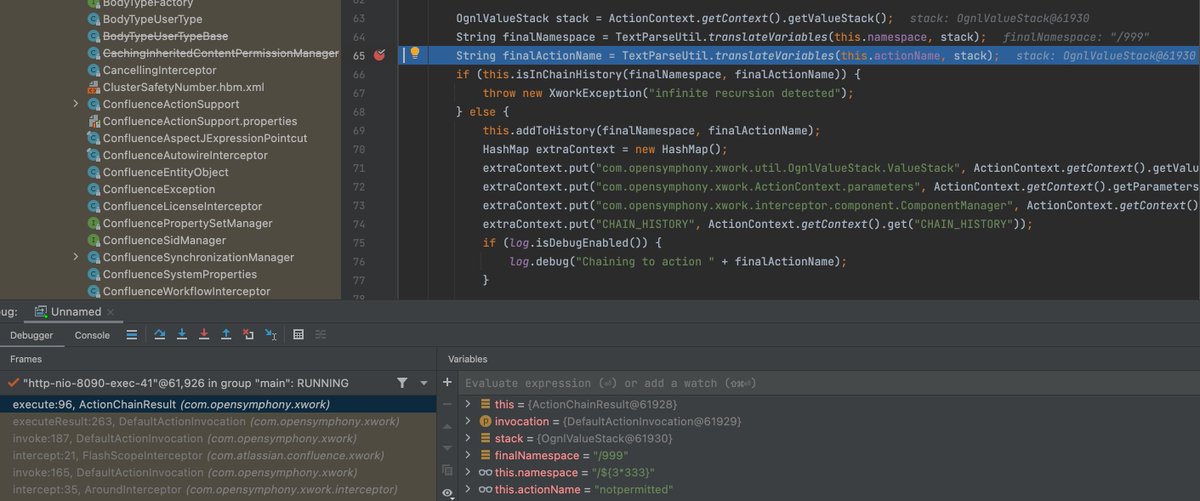Click the Step Out debugger icon
1200x501 pixels.
click(x=226, y=335)
